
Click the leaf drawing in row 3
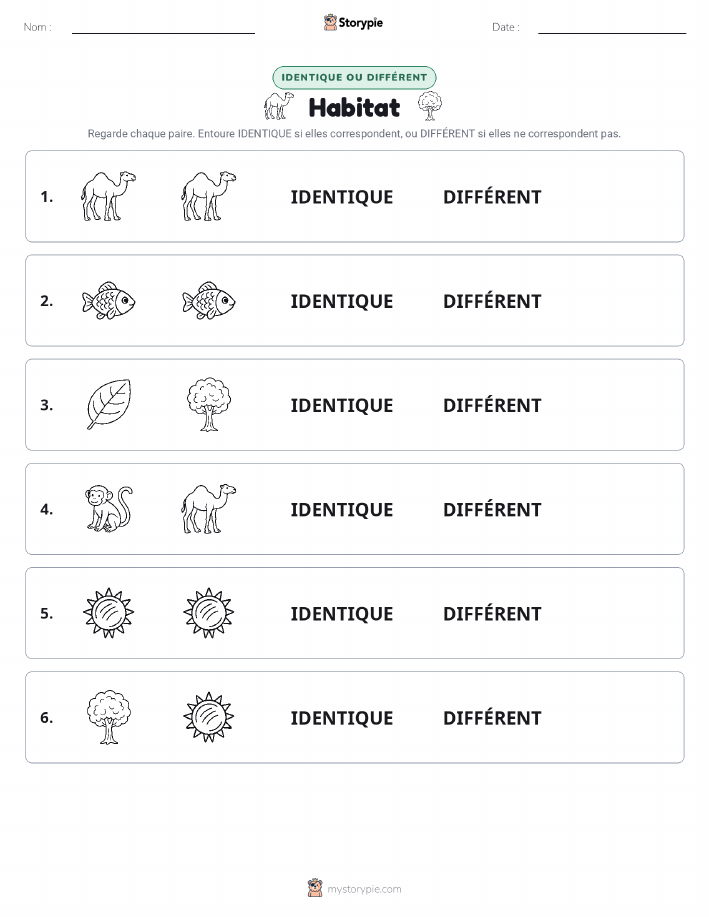109,404
